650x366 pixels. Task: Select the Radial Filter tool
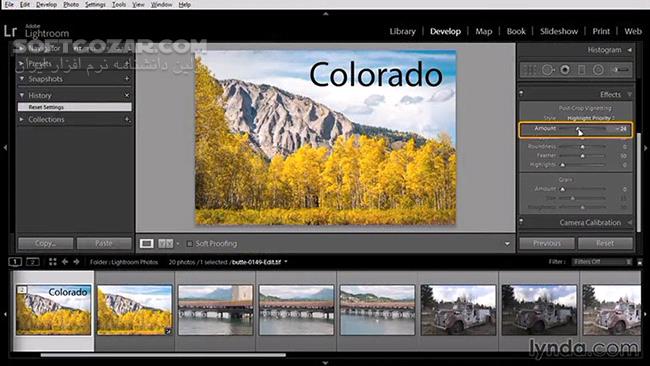(598, 70)
